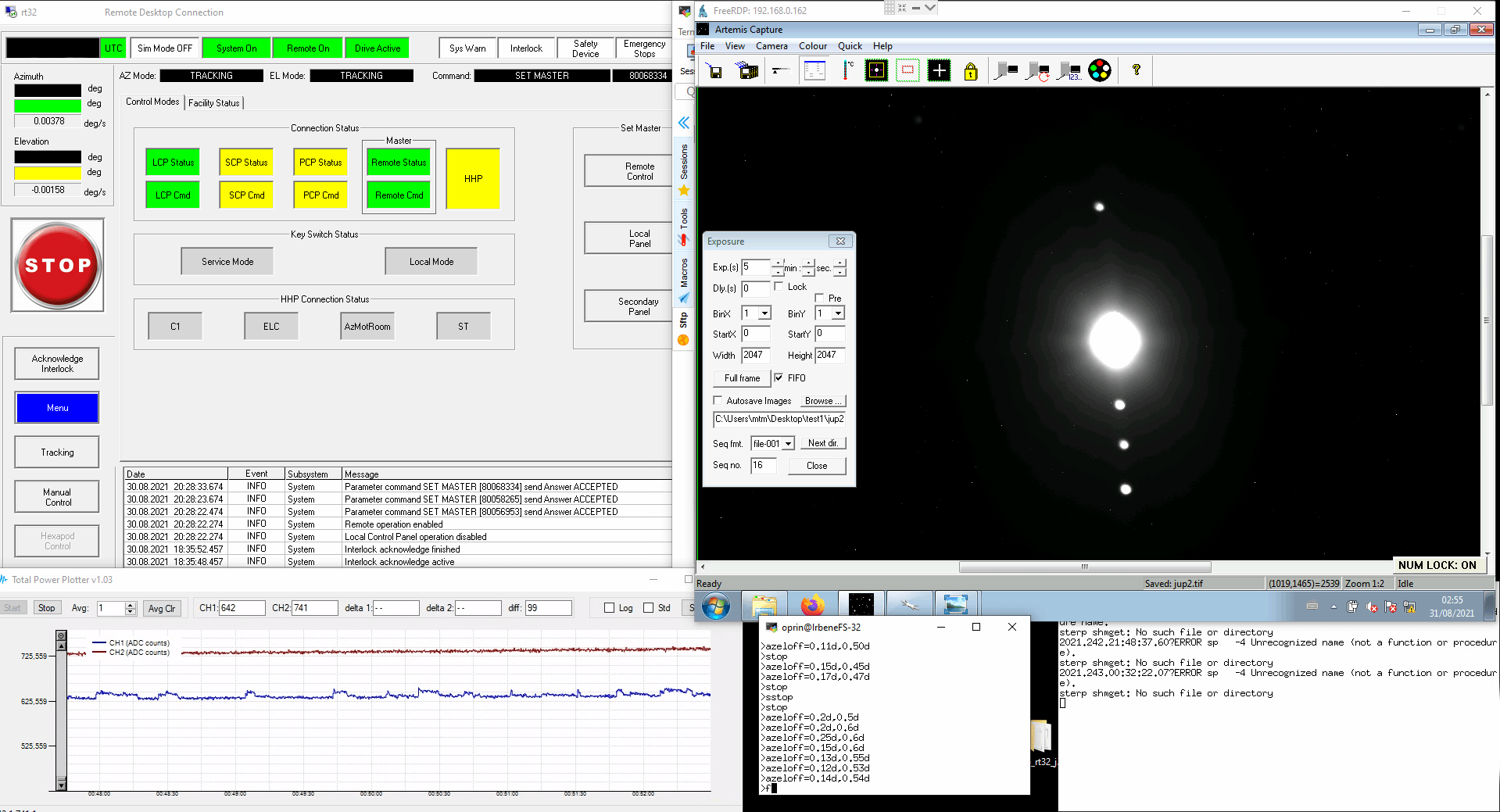Open the View menu
The image size is (1500, 812).
click(x=735, y=46)
